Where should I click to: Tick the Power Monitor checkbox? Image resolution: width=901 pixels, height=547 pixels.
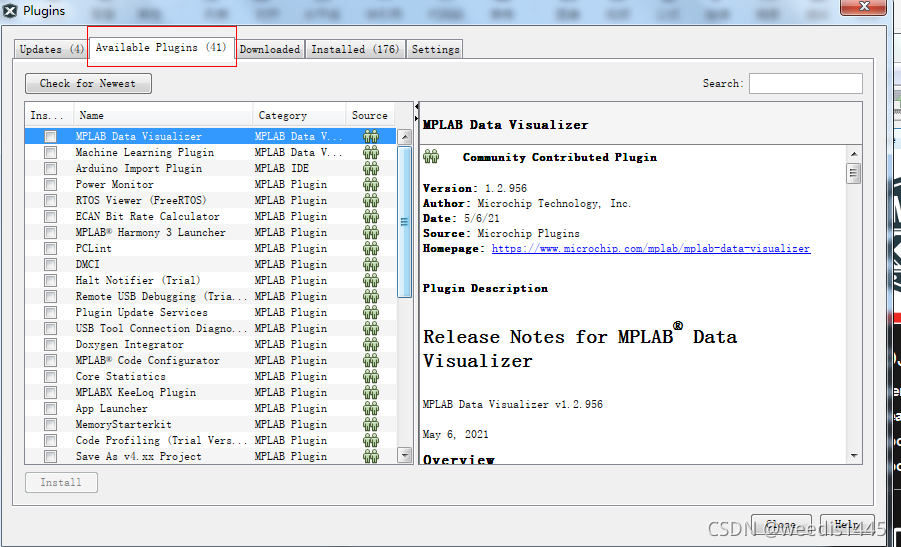point(51,185)
